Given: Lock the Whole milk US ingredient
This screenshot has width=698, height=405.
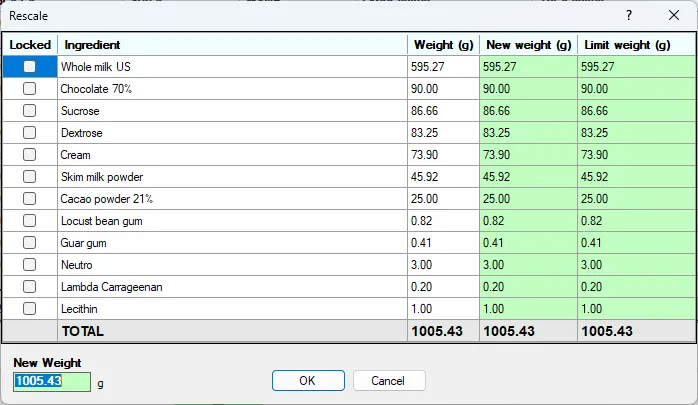Looking at the screenshot, I should click(29, 67).
